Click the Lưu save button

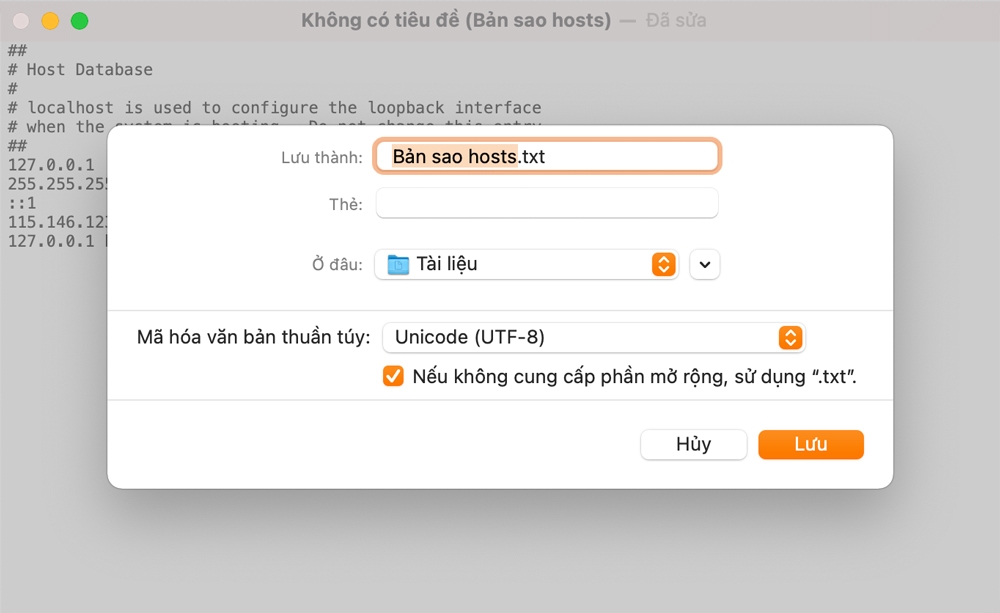(811, 444)
